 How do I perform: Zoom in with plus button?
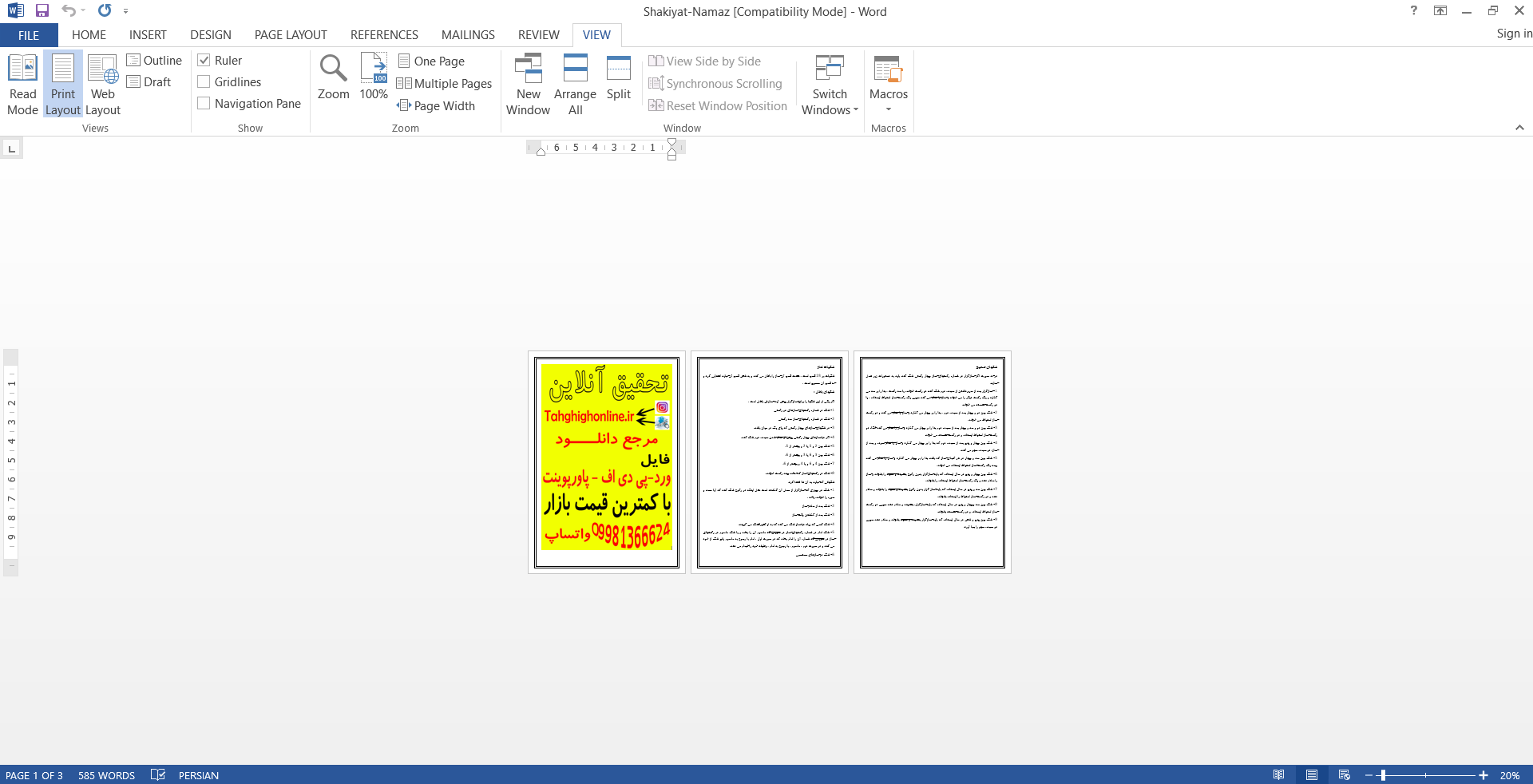(1483, 775)
